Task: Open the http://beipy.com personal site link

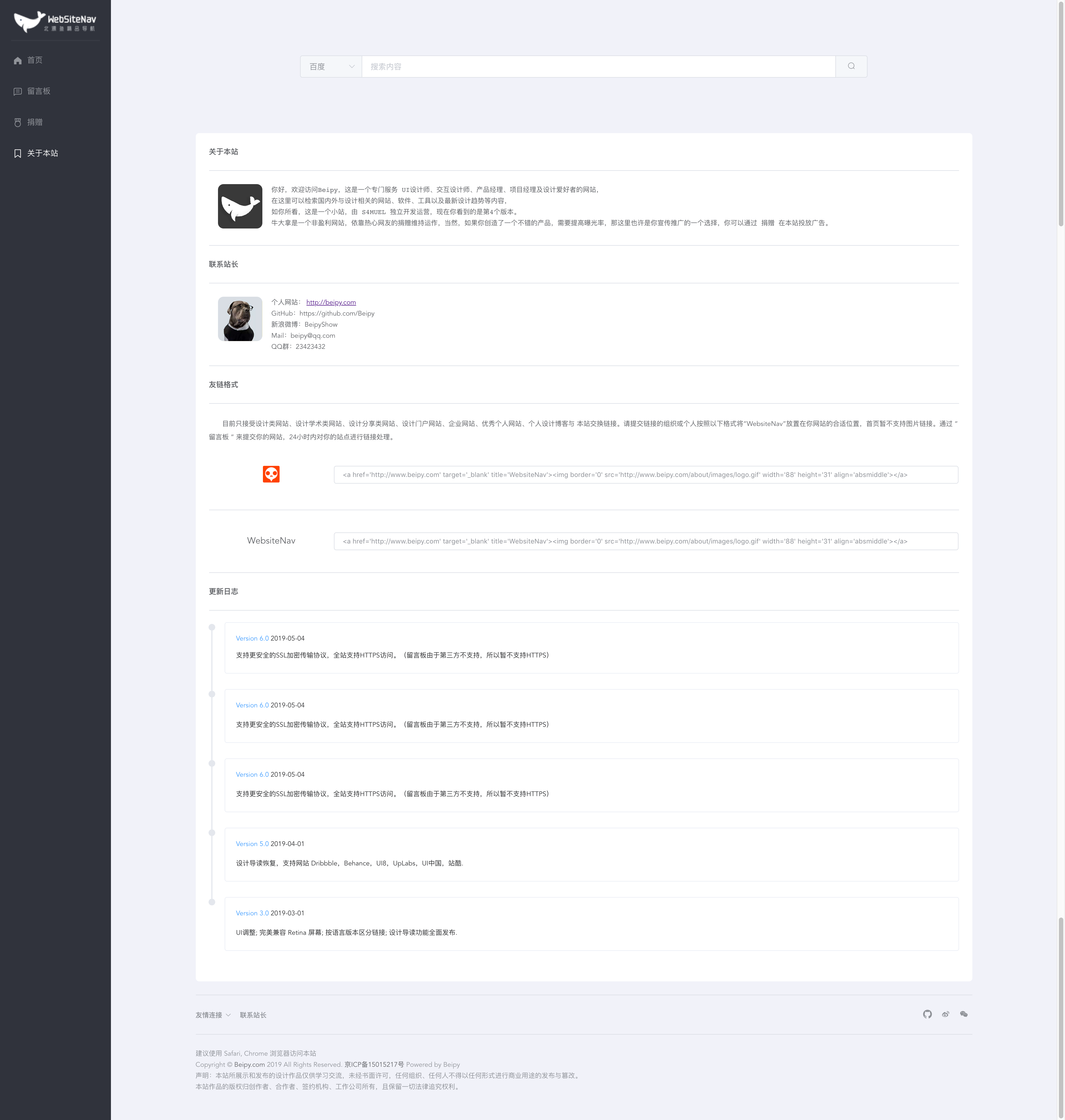Action: (x=331, y=302)
